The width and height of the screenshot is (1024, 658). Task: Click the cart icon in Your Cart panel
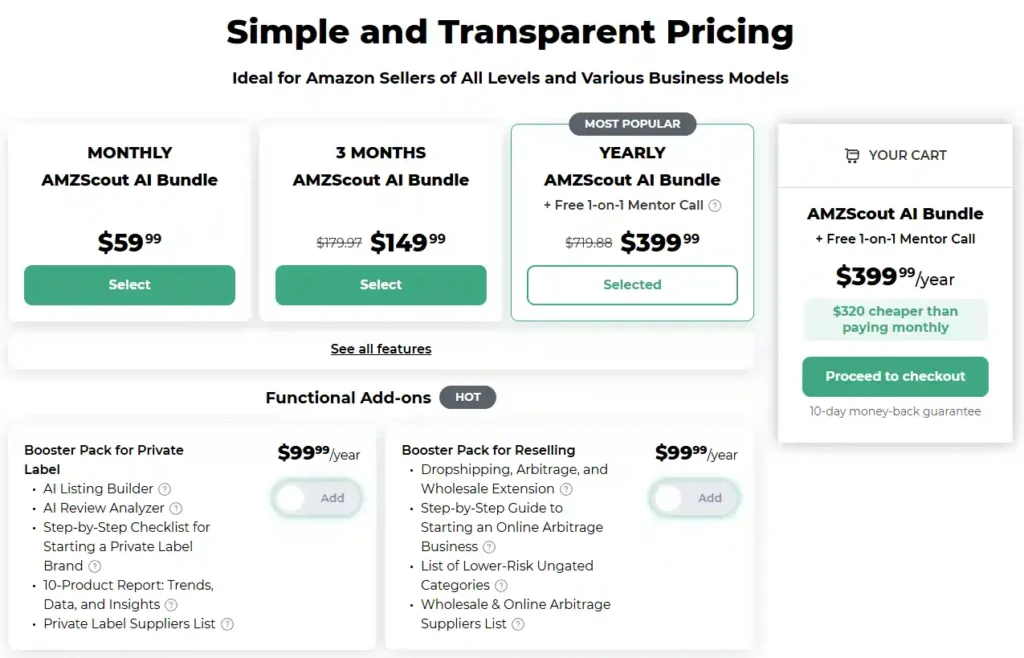point(853,155)
